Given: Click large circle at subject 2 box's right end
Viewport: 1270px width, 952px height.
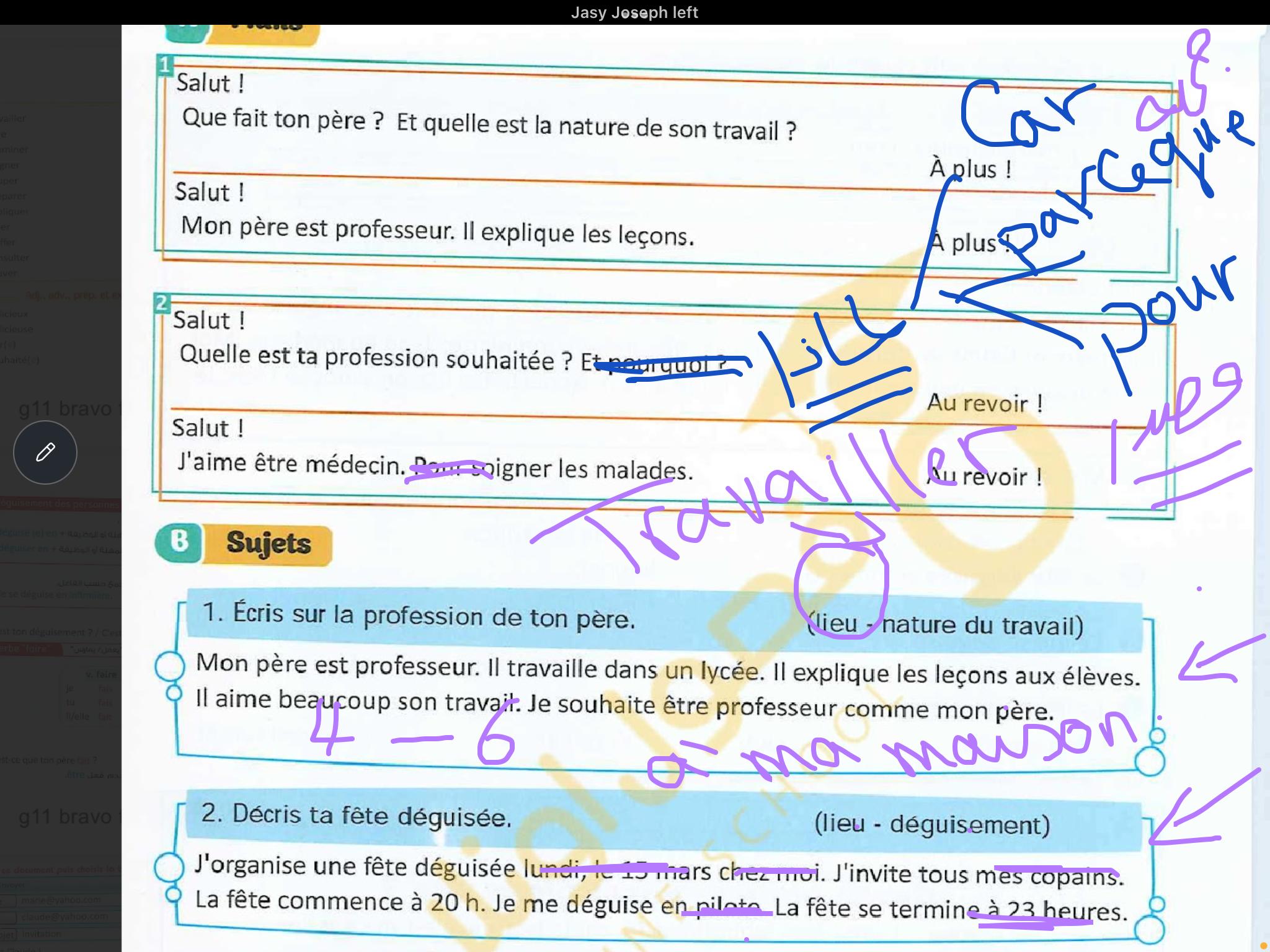Looking at the screenshot, I should pos(1148,931).
